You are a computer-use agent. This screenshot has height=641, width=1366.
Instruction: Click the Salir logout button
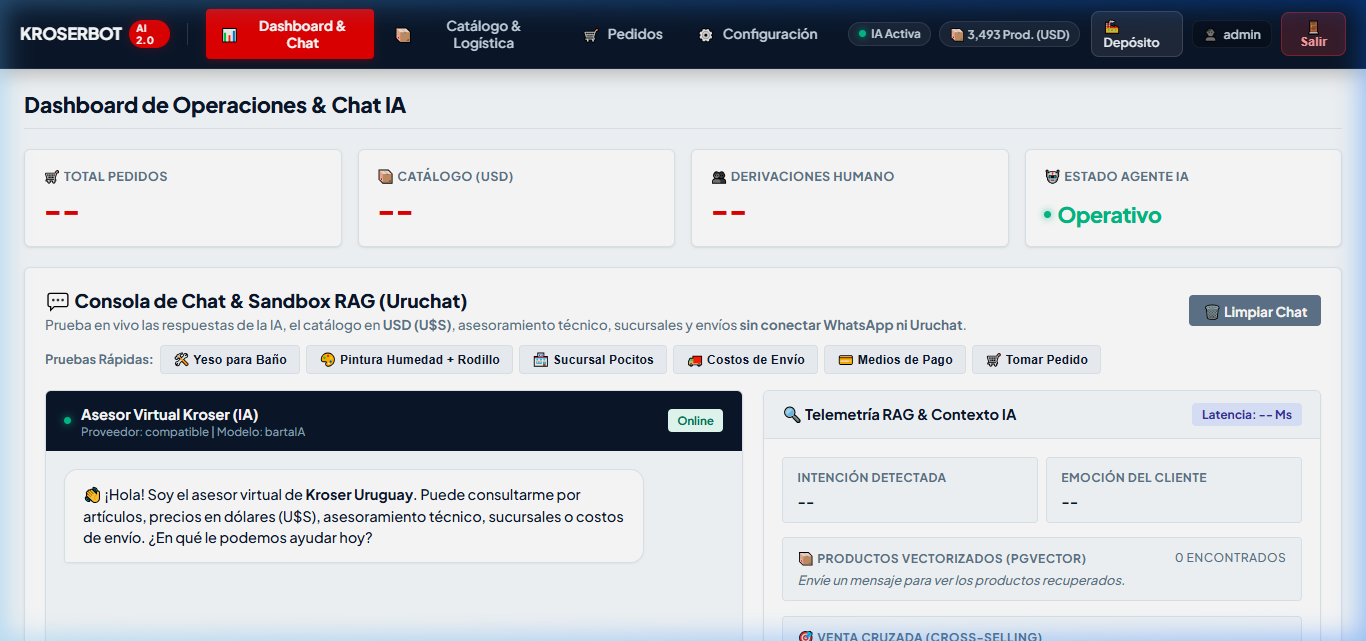[1313, 34]
